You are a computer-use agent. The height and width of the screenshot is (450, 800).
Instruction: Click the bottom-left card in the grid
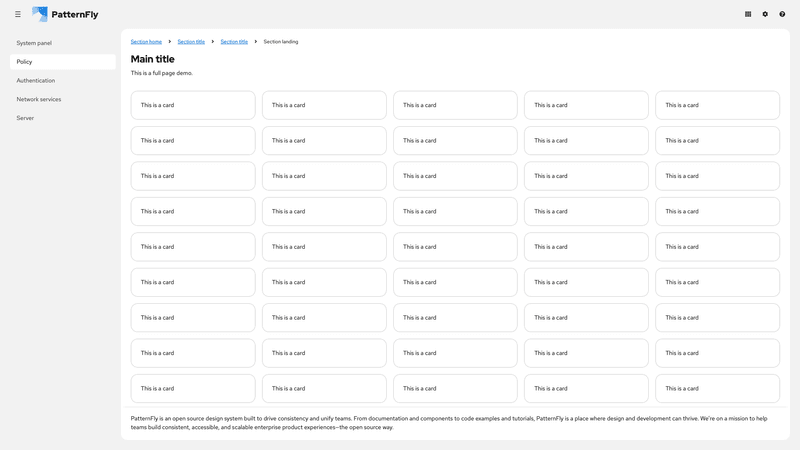tap(193, 388)
